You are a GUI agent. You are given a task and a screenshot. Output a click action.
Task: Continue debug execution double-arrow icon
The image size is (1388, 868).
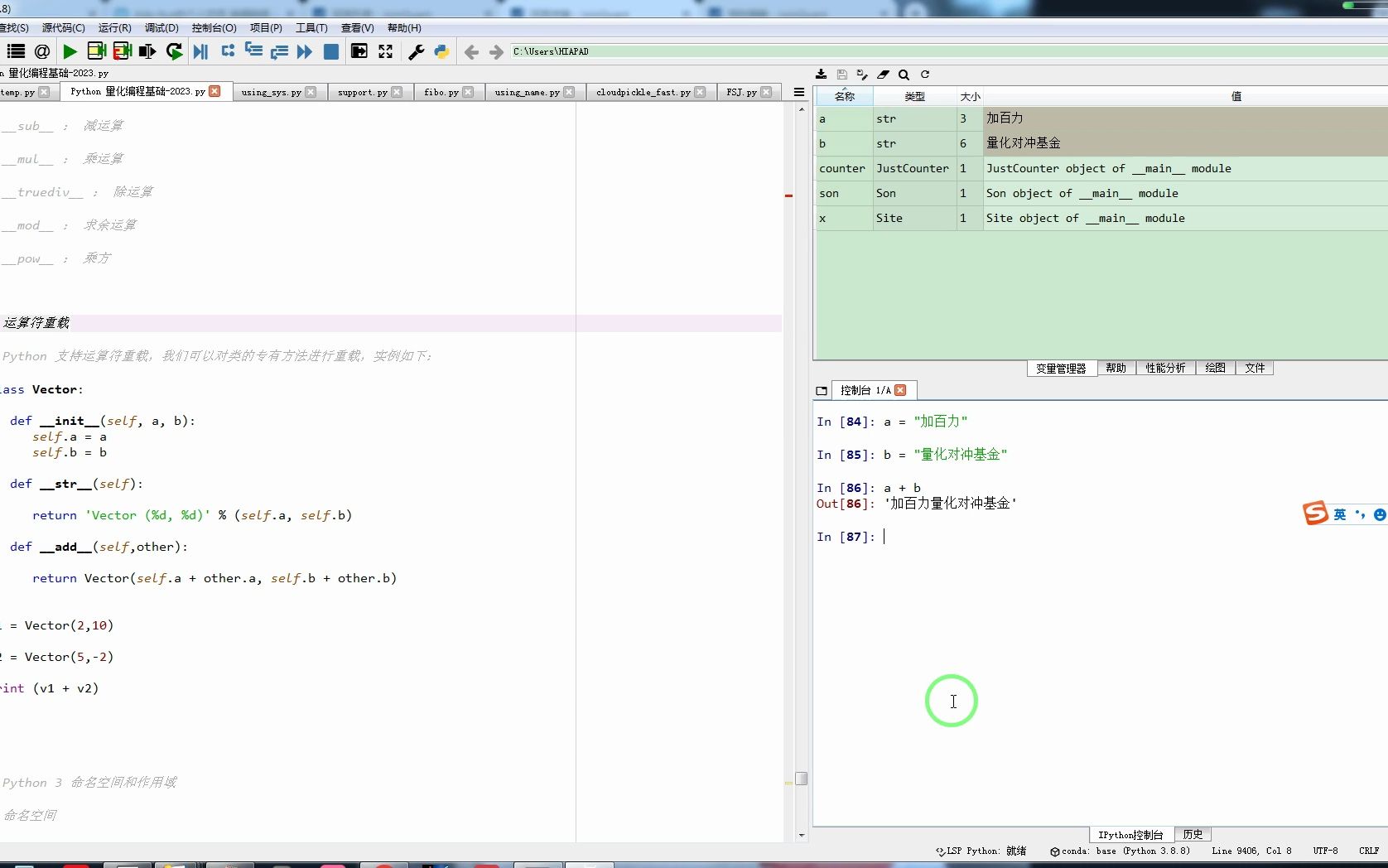coord(305,51)
